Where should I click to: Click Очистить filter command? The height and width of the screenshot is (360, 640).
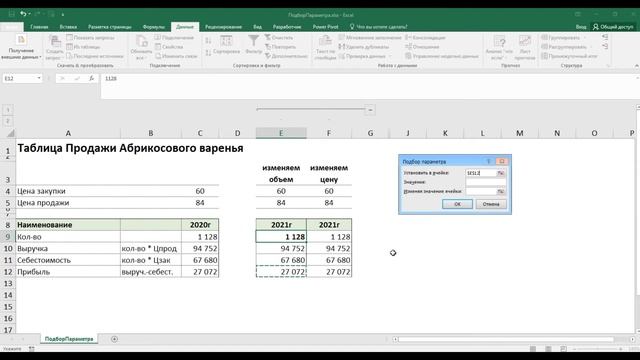point(279,38)
